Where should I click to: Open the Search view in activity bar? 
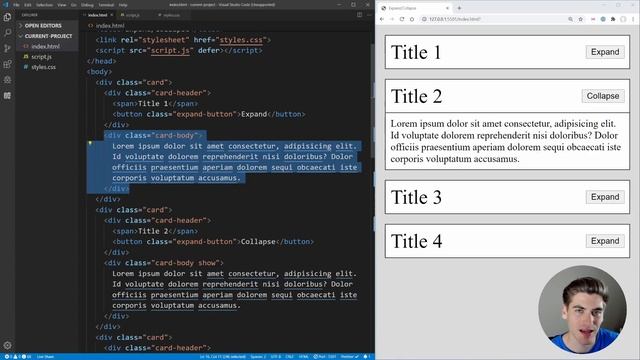click(x=7, y=33)
